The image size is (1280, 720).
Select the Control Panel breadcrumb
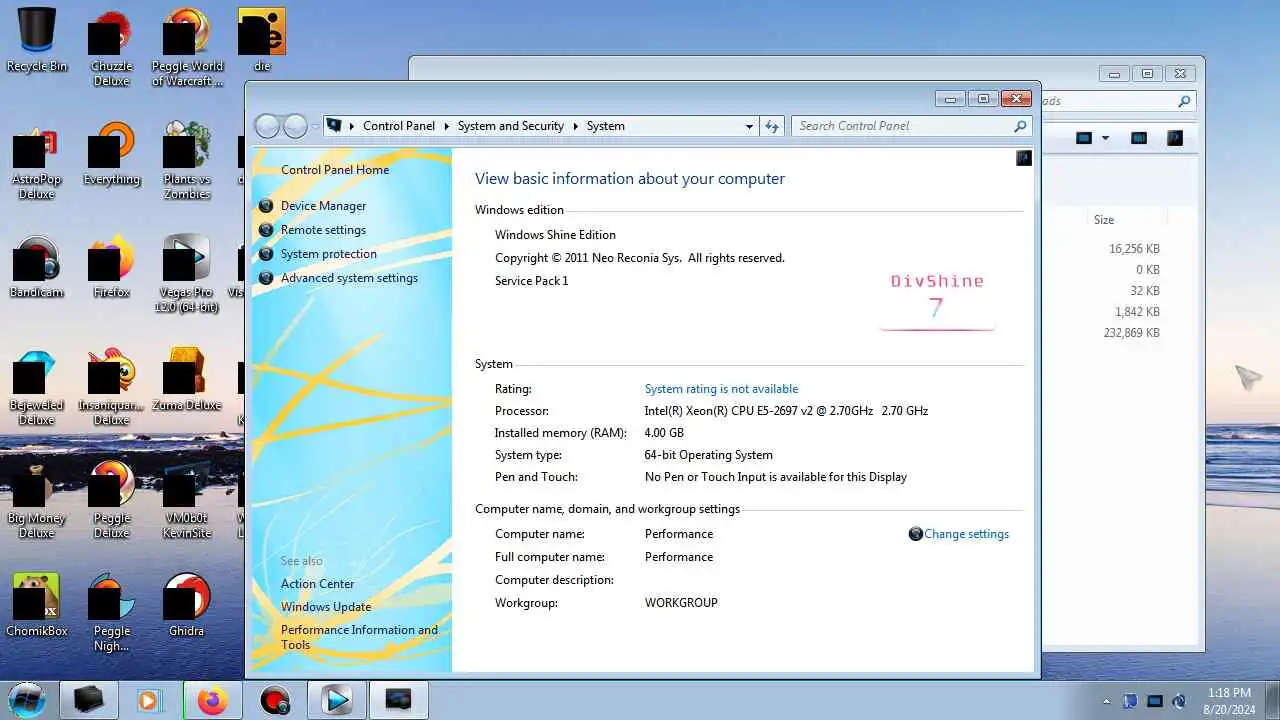click(x=399, y=126)
